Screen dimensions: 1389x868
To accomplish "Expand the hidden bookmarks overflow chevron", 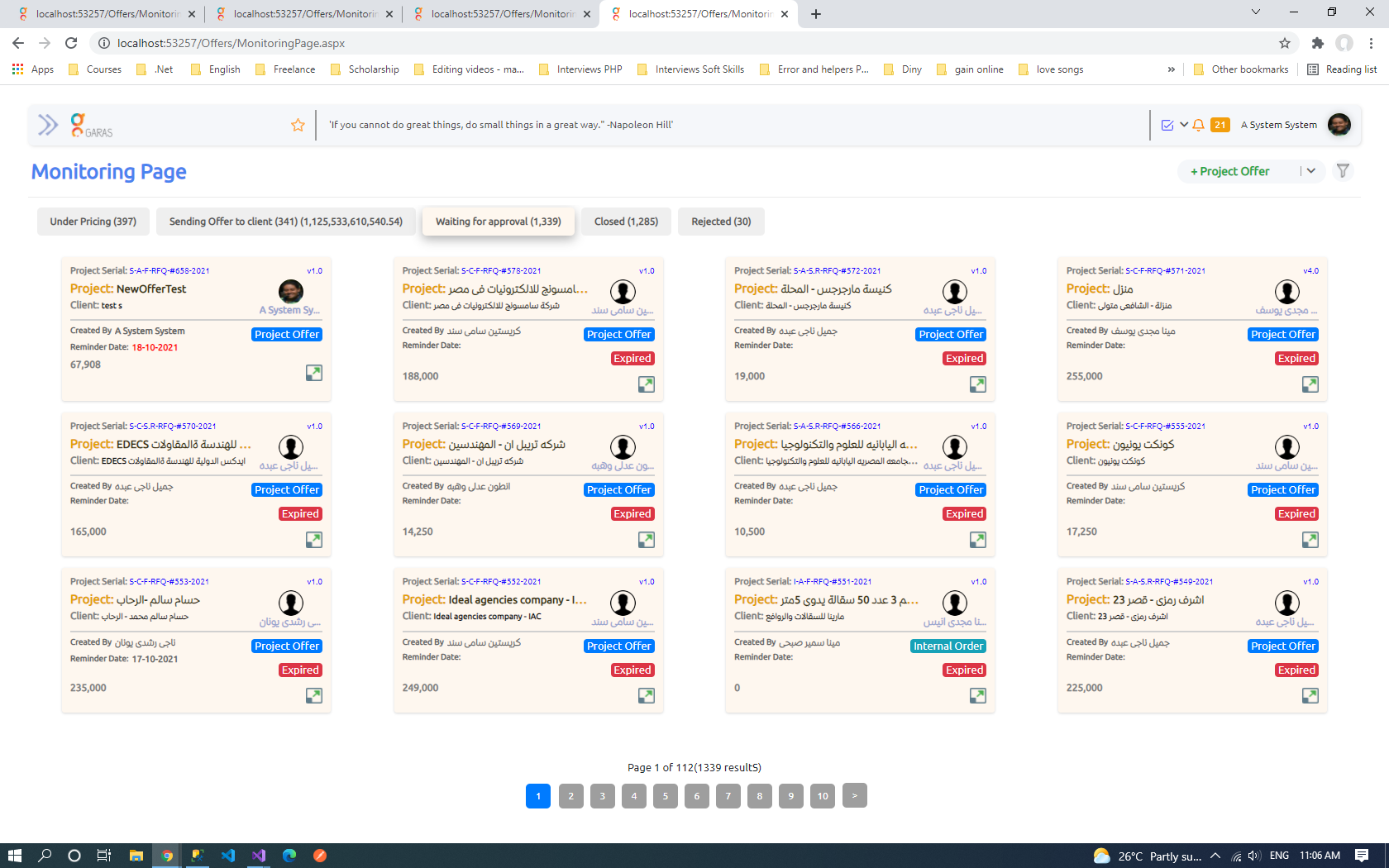I will tap(1171, 69).
